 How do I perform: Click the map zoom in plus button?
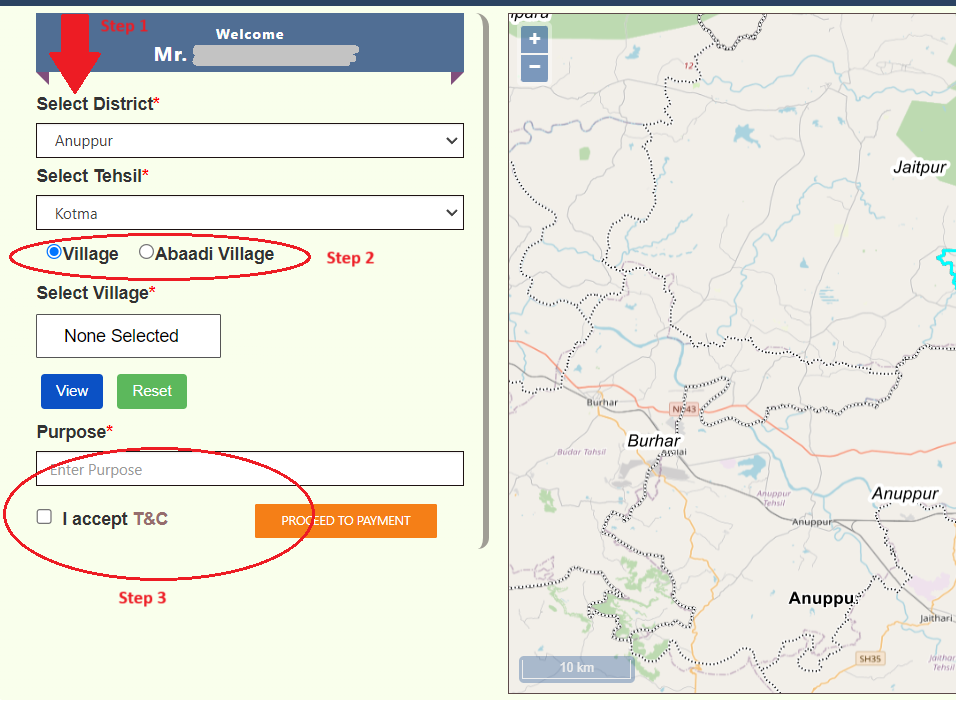point(535,39)
